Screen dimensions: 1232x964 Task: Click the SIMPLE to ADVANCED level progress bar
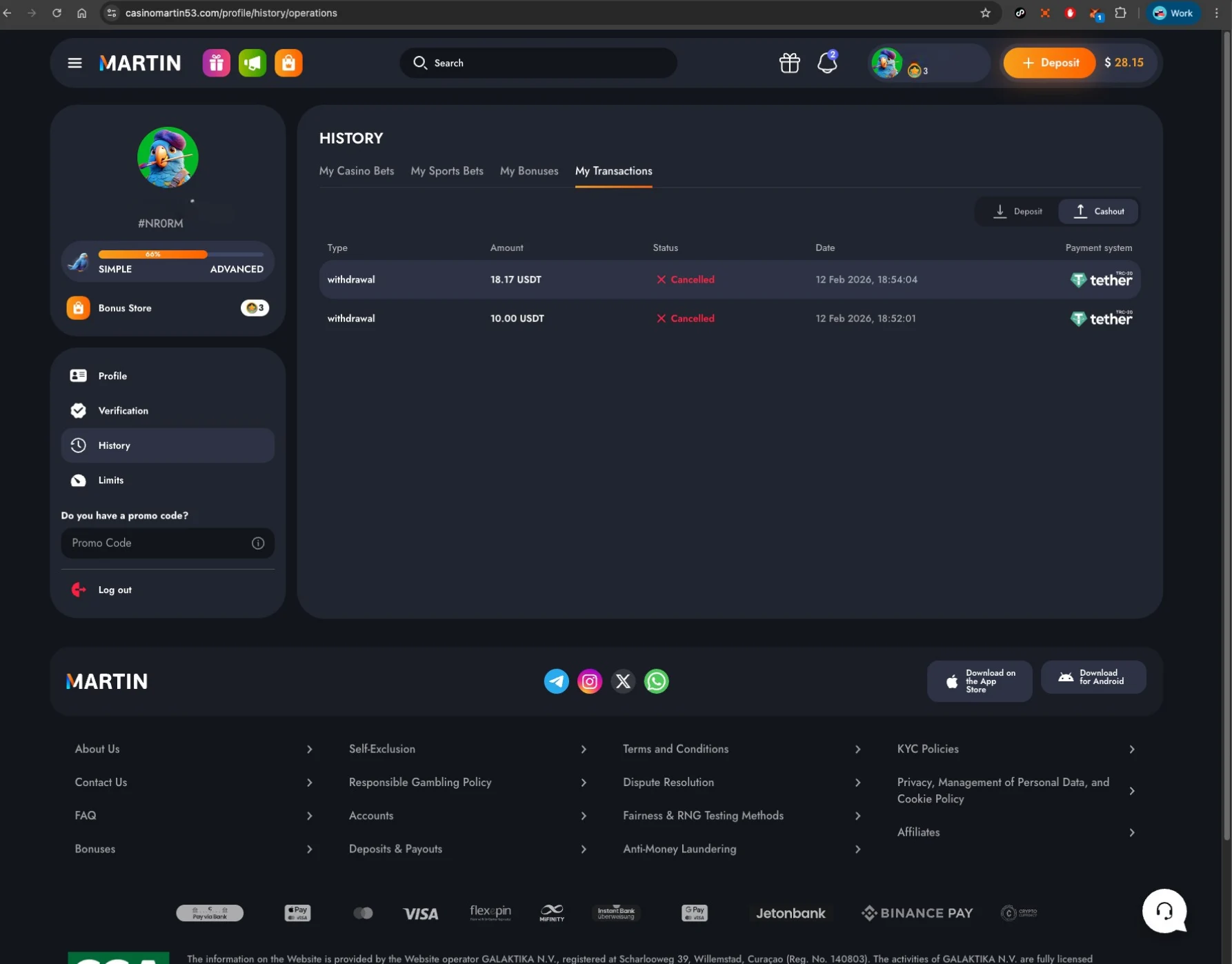pyautogui.click(x=181, y=254)
